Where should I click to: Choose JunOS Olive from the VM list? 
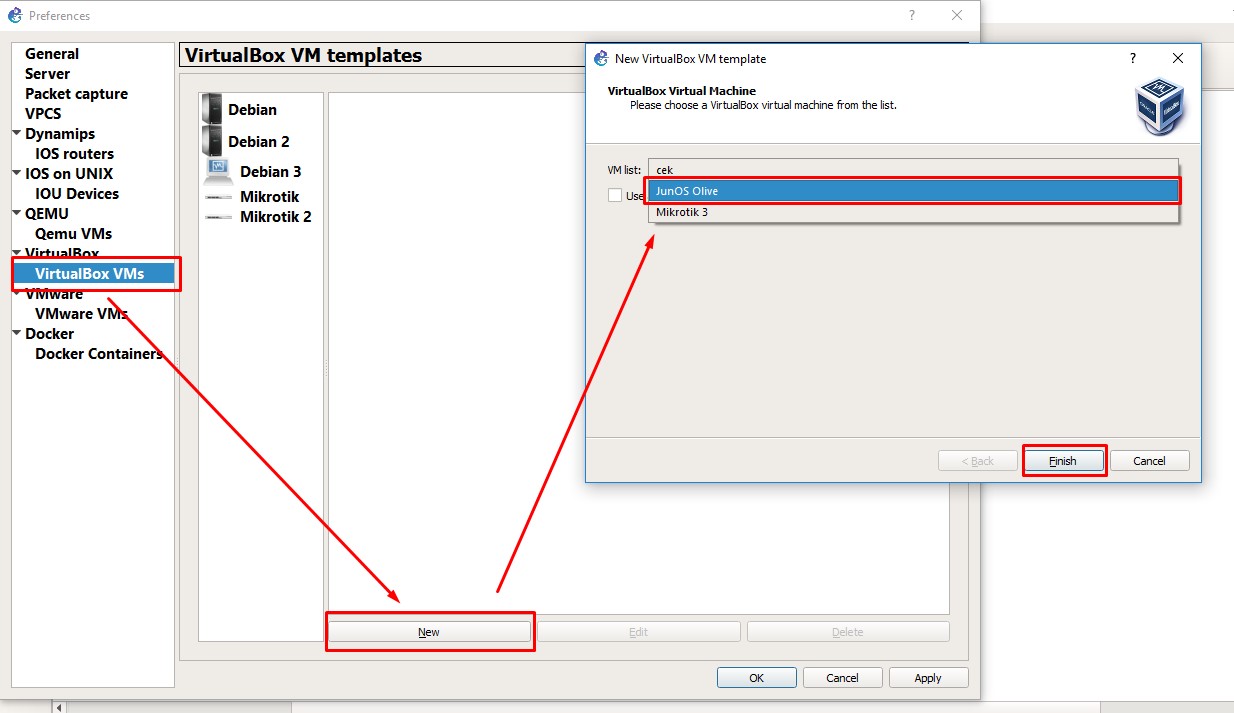(914, 191)
